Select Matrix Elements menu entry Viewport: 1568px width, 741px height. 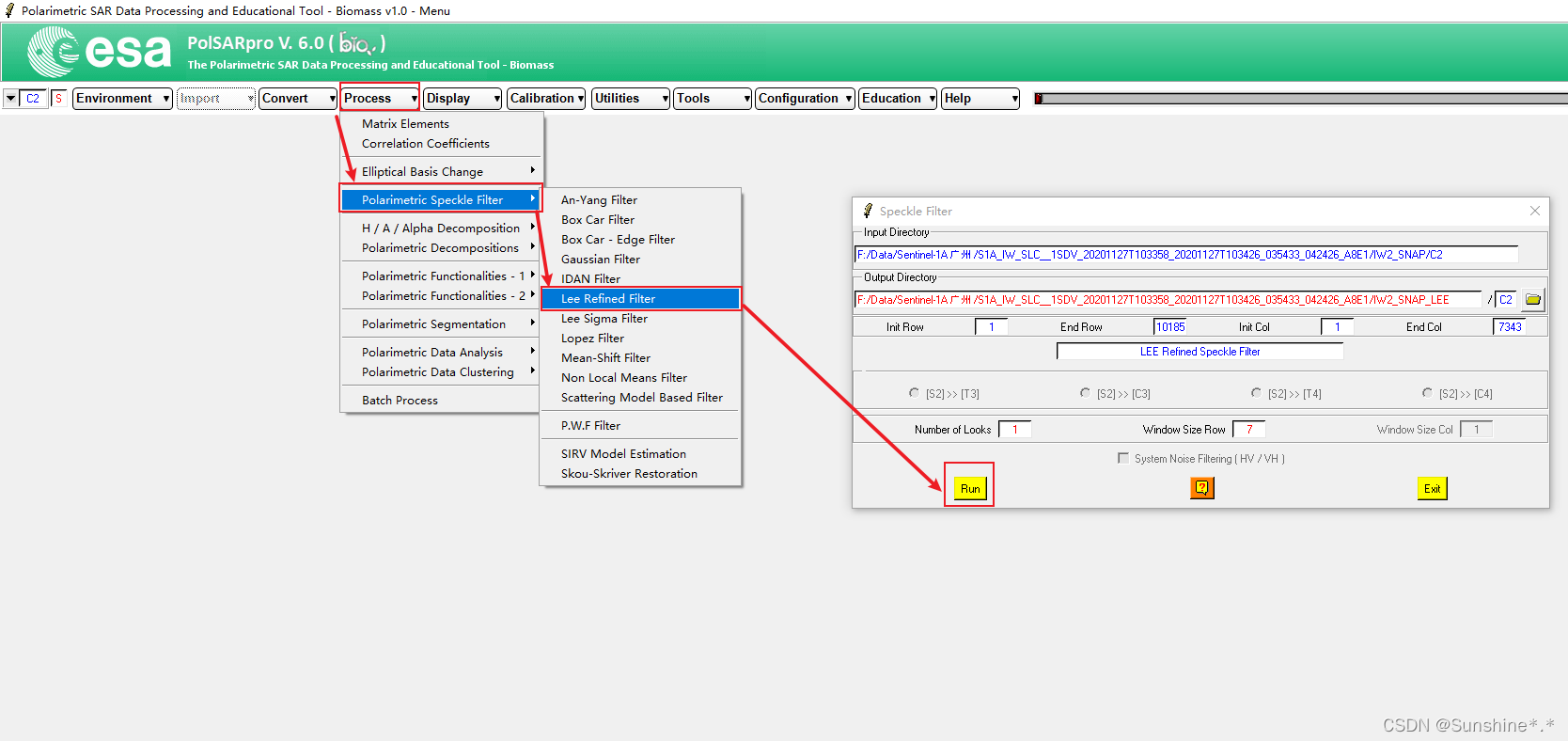[x=441, y=123]
